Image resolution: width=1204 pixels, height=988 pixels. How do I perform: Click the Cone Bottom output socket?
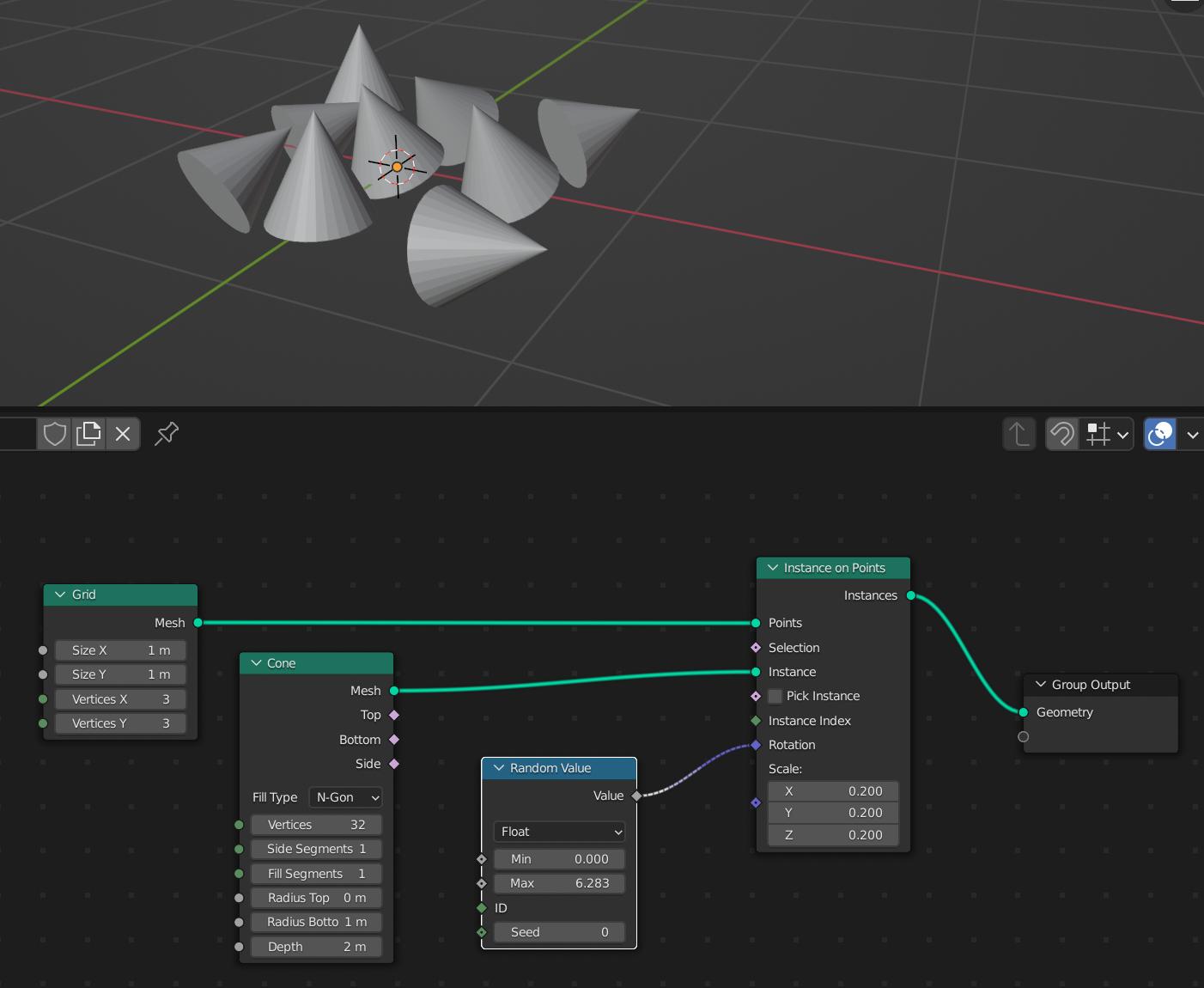pyautogui.click(x=394, y=740)
